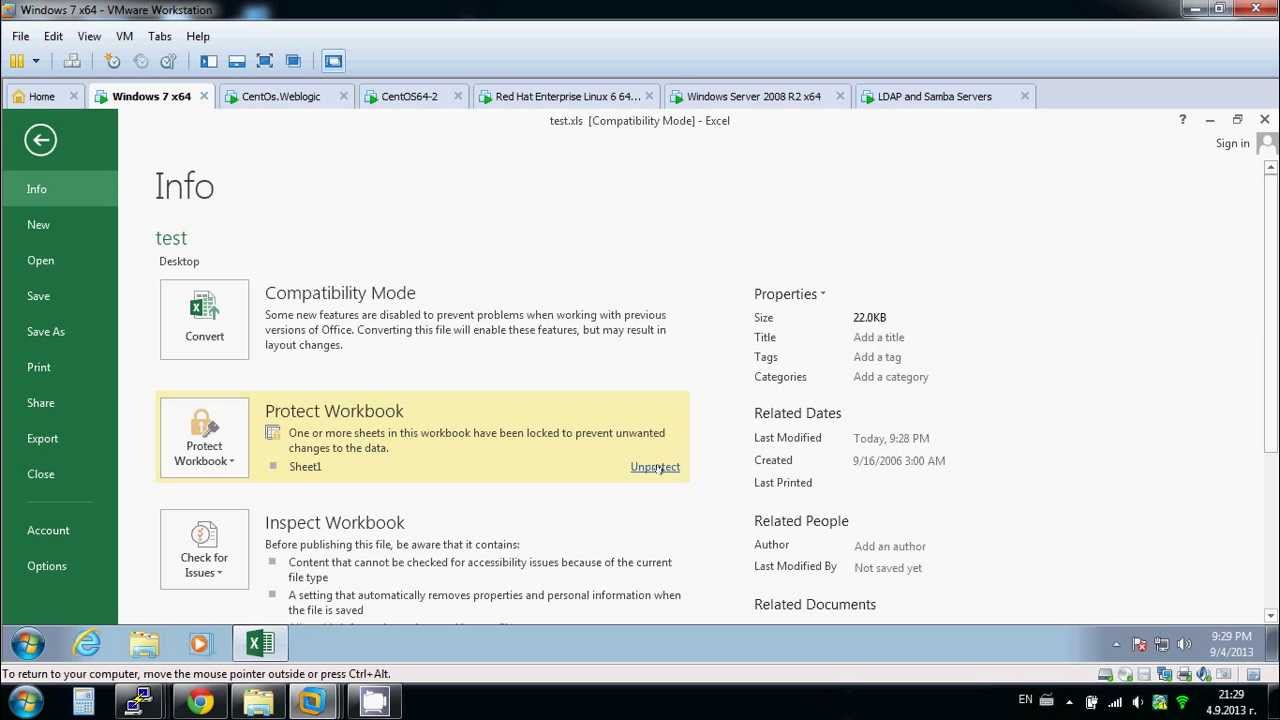Click the guest Action Center flag icon
This screenshot has width=1280, height=720.
1139,645
